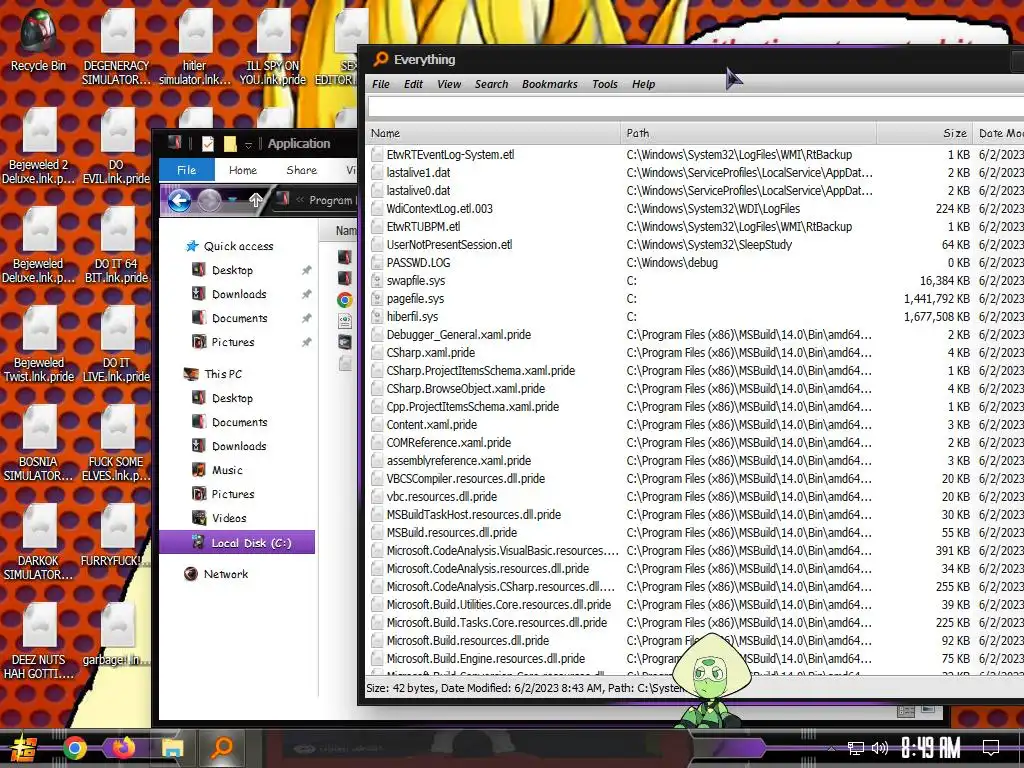Open DEGENERACY SIMULATOR desktop shortcut
This screenshot has width=1024, height=768.
pyautogui.click(x=117, y=47)
